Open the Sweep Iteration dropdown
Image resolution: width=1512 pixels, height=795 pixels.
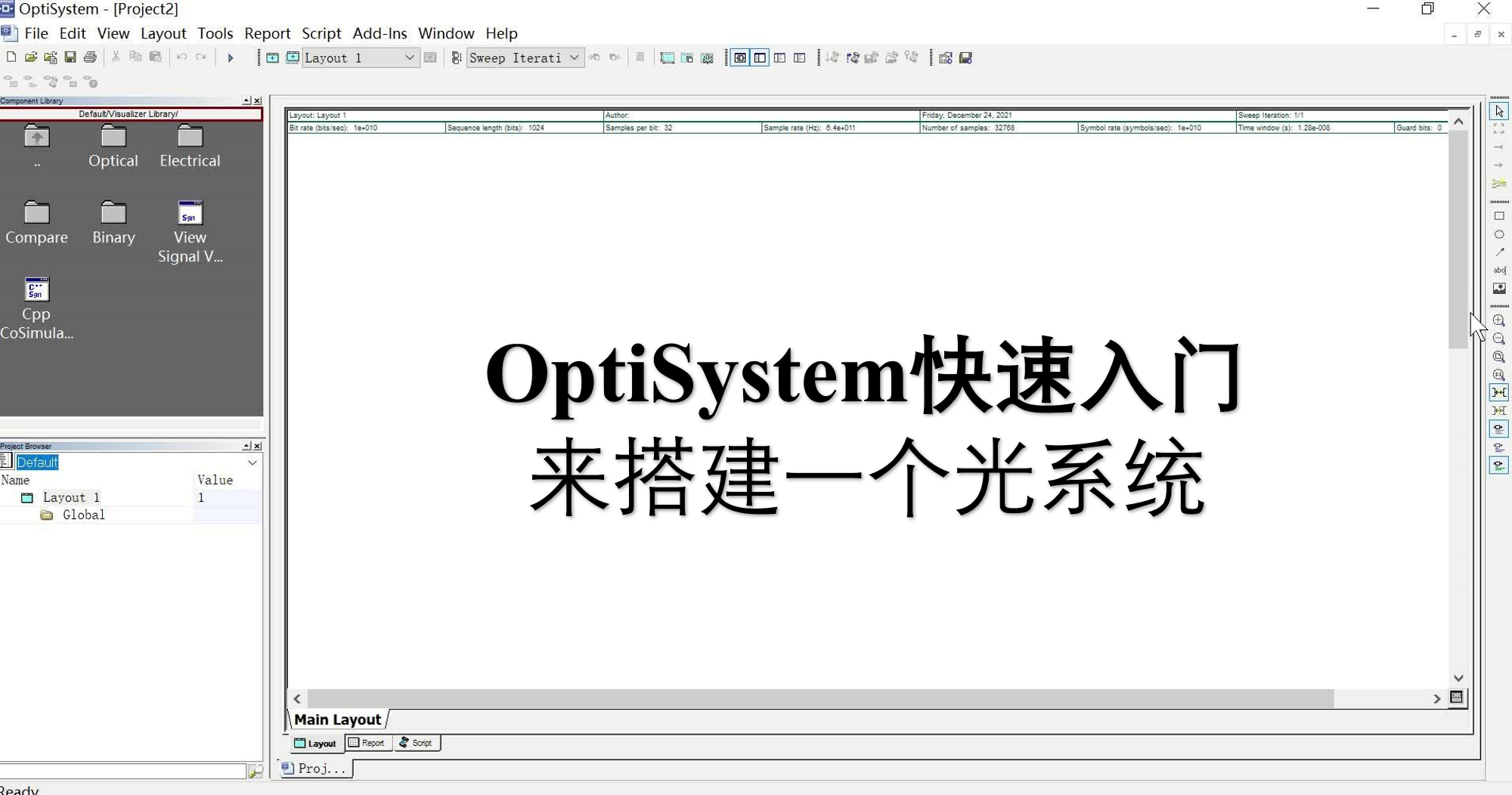click(574, 58)
